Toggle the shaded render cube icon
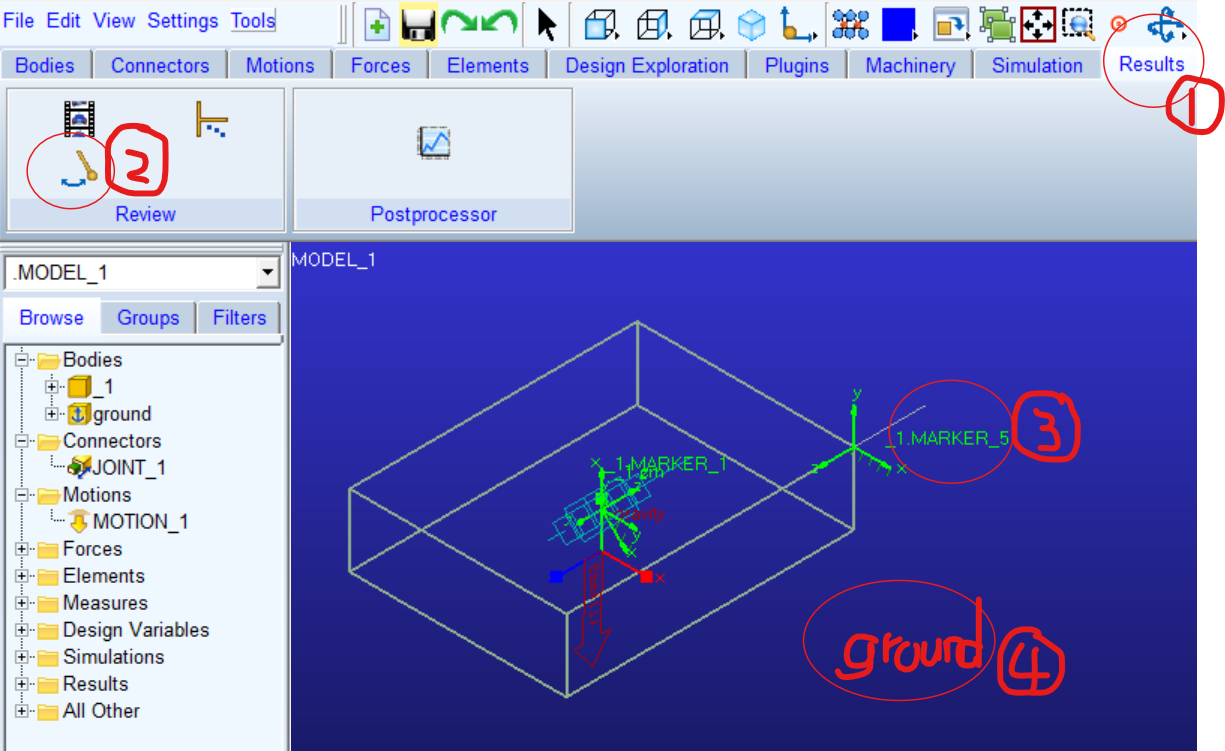The image size is (1225, 751). pyautogui.click(x=752, y=25)
